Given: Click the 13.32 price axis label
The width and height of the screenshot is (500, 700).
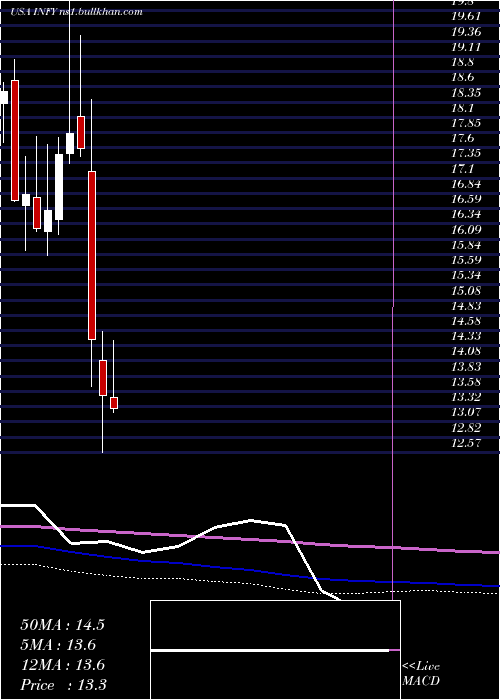Looking at the screenshot, I should pos(466,398).
